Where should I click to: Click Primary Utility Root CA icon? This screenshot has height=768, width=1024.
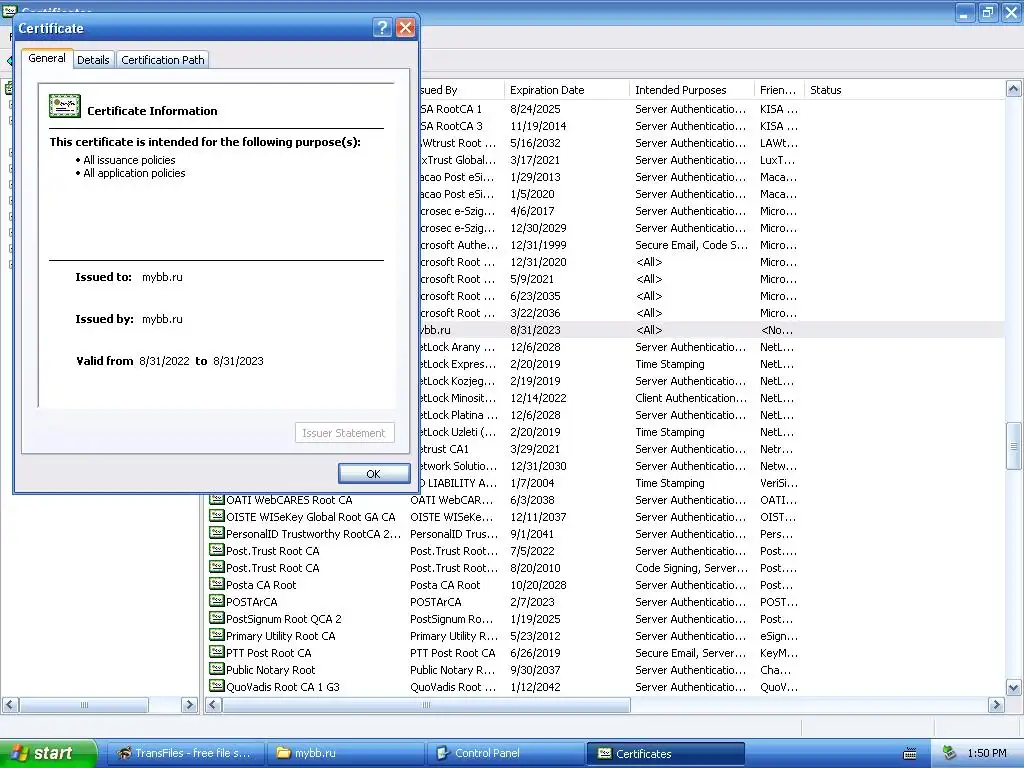[x=217, y=635]
